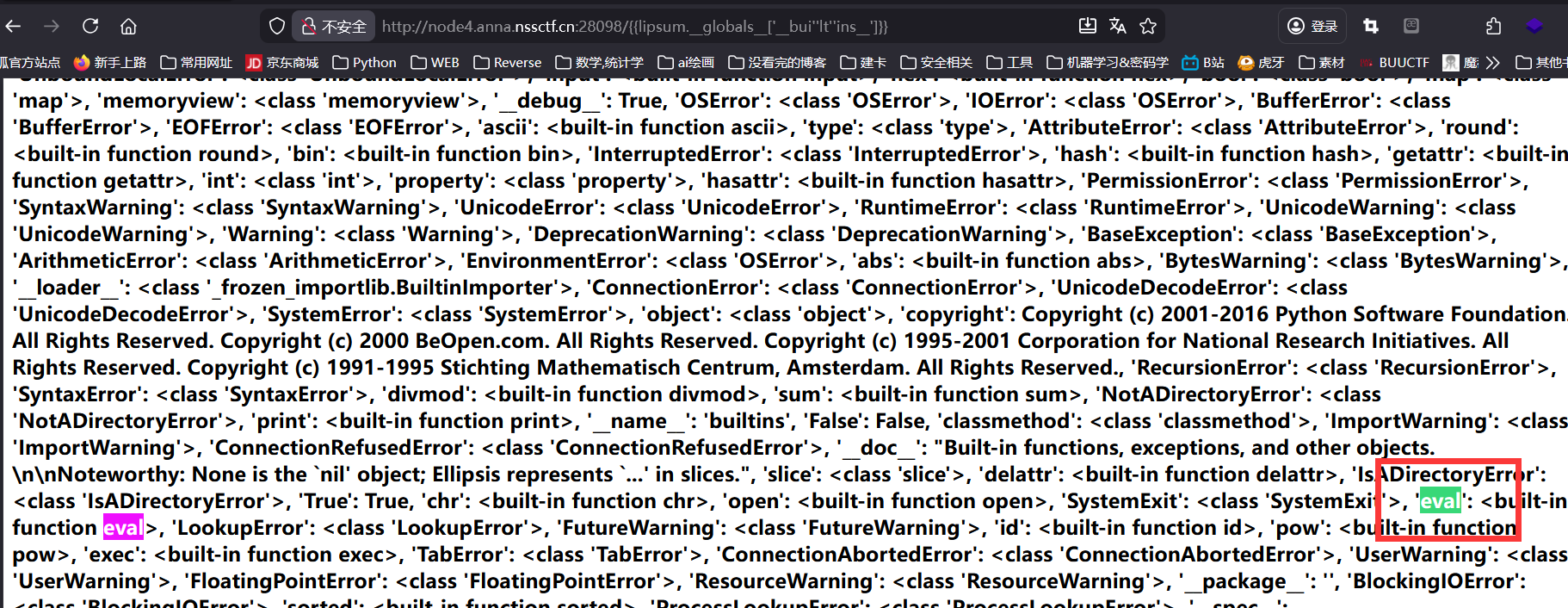This screenshot has height=608, width=1568.
Task: Click text 'built-in function delattr'
Action: coord(1205,474)
